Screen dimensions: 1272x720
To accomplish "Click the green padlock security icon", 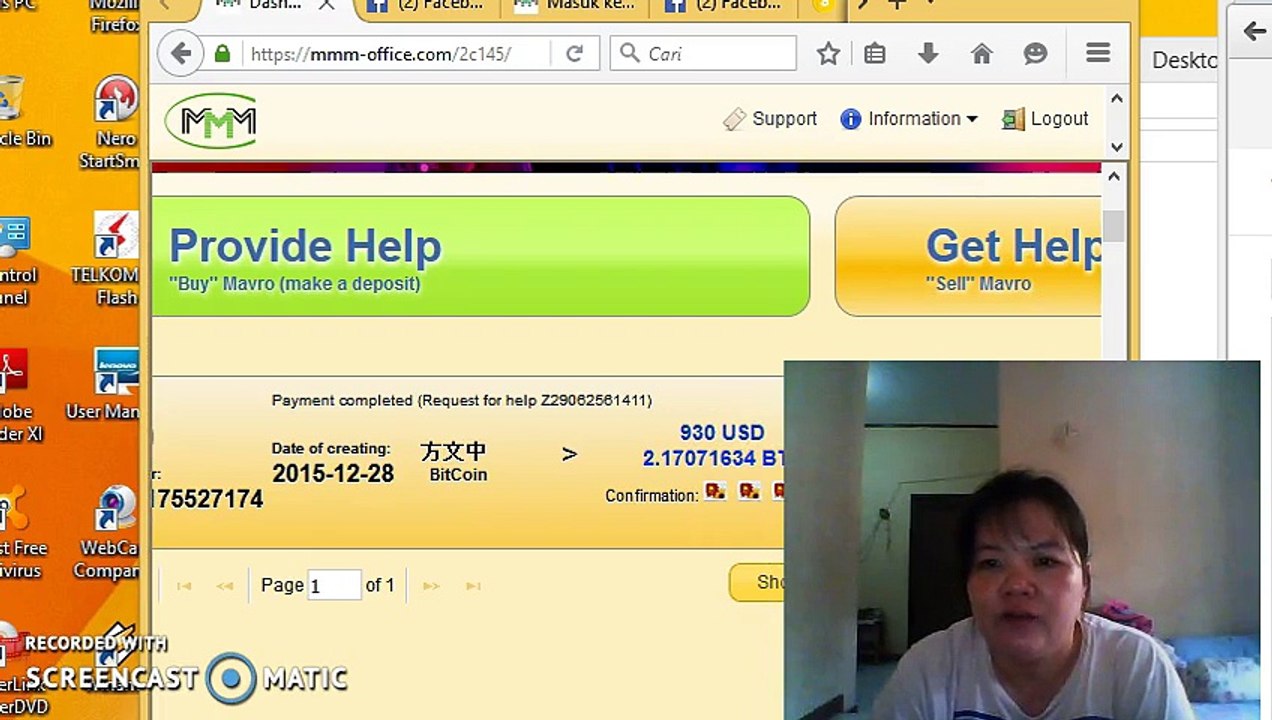I will coord(223,54).
